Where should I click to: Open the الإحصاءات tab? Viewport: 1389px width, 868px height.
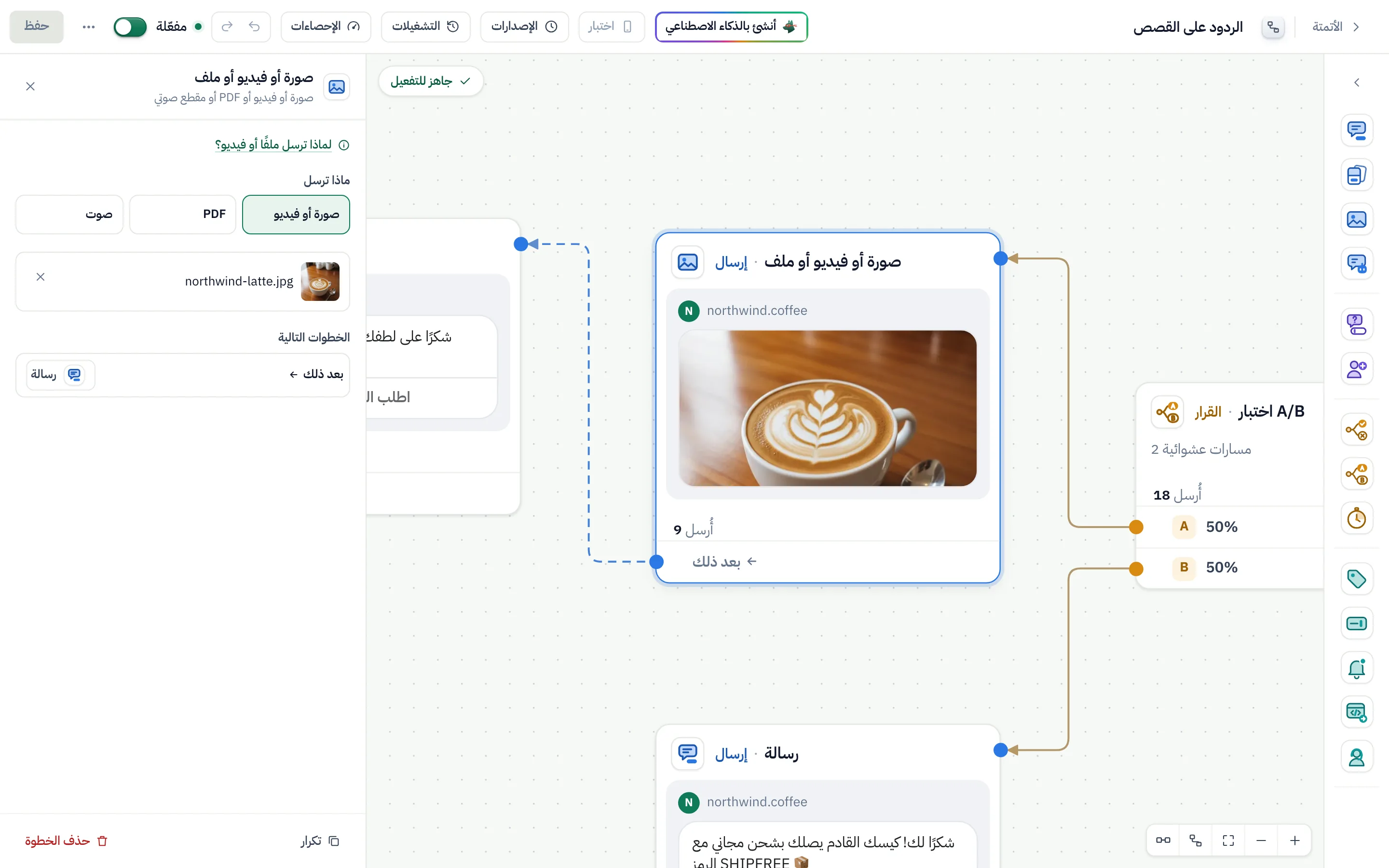326,27
